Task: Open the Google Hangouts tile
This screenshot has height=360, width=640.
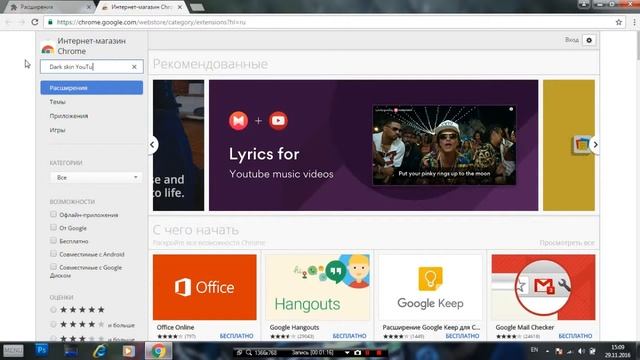Action: click(x=318, y=287)
